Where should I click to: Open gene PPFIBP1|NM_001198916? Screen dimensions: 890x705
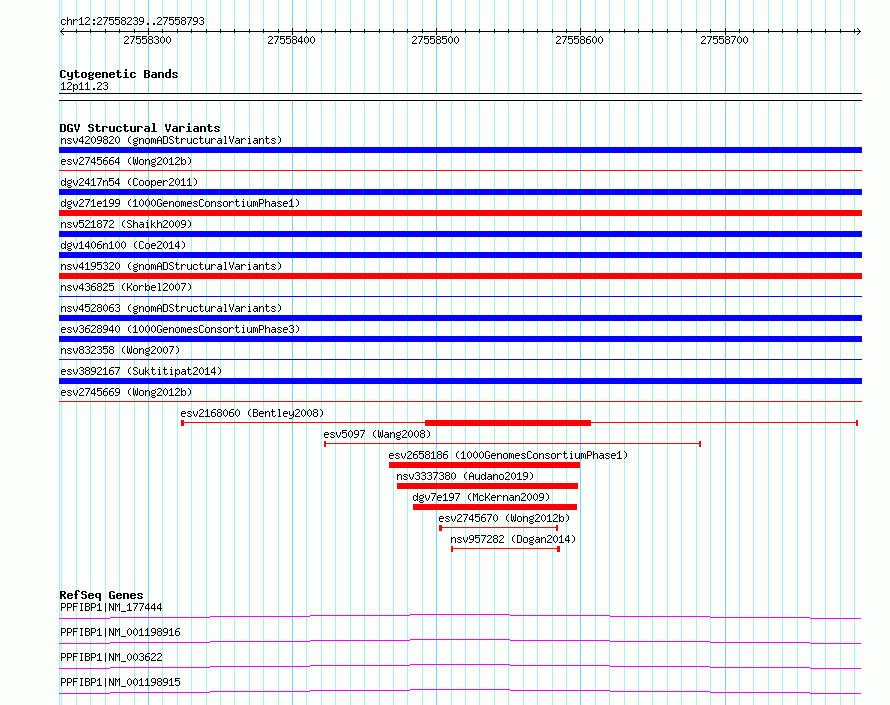120,632
